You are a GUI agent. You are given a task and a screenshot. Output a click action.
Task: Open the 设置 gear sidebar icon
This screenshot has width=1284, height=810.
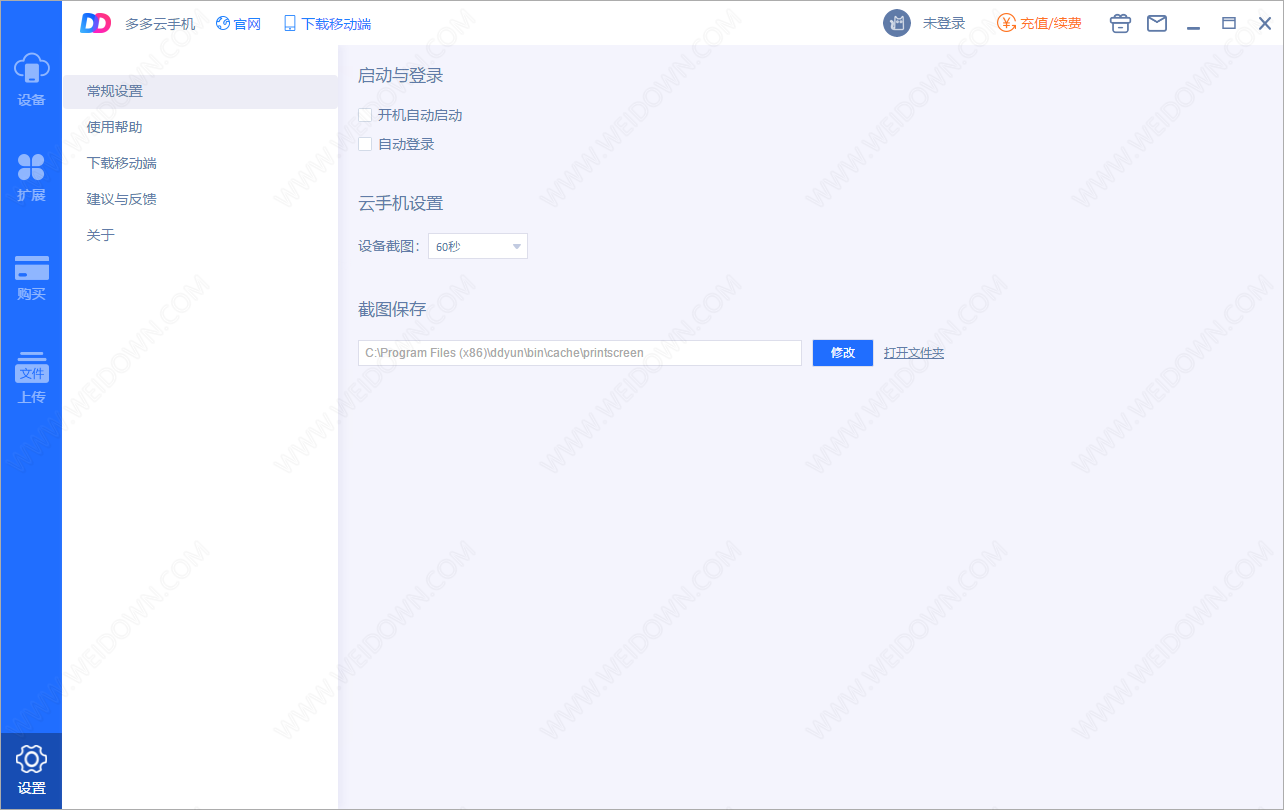point(31,770)
